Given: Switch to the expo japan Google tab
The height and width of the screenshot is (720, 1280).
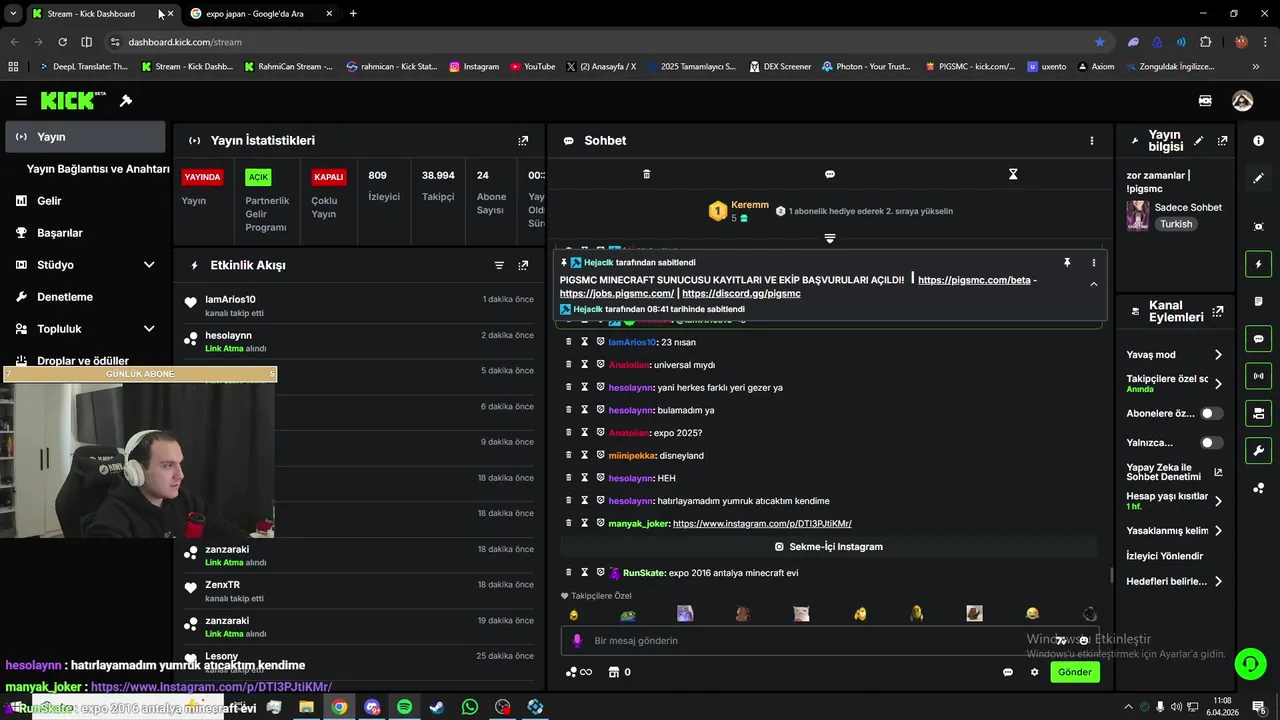Looking at the screenshot, I should click(261, 14).
